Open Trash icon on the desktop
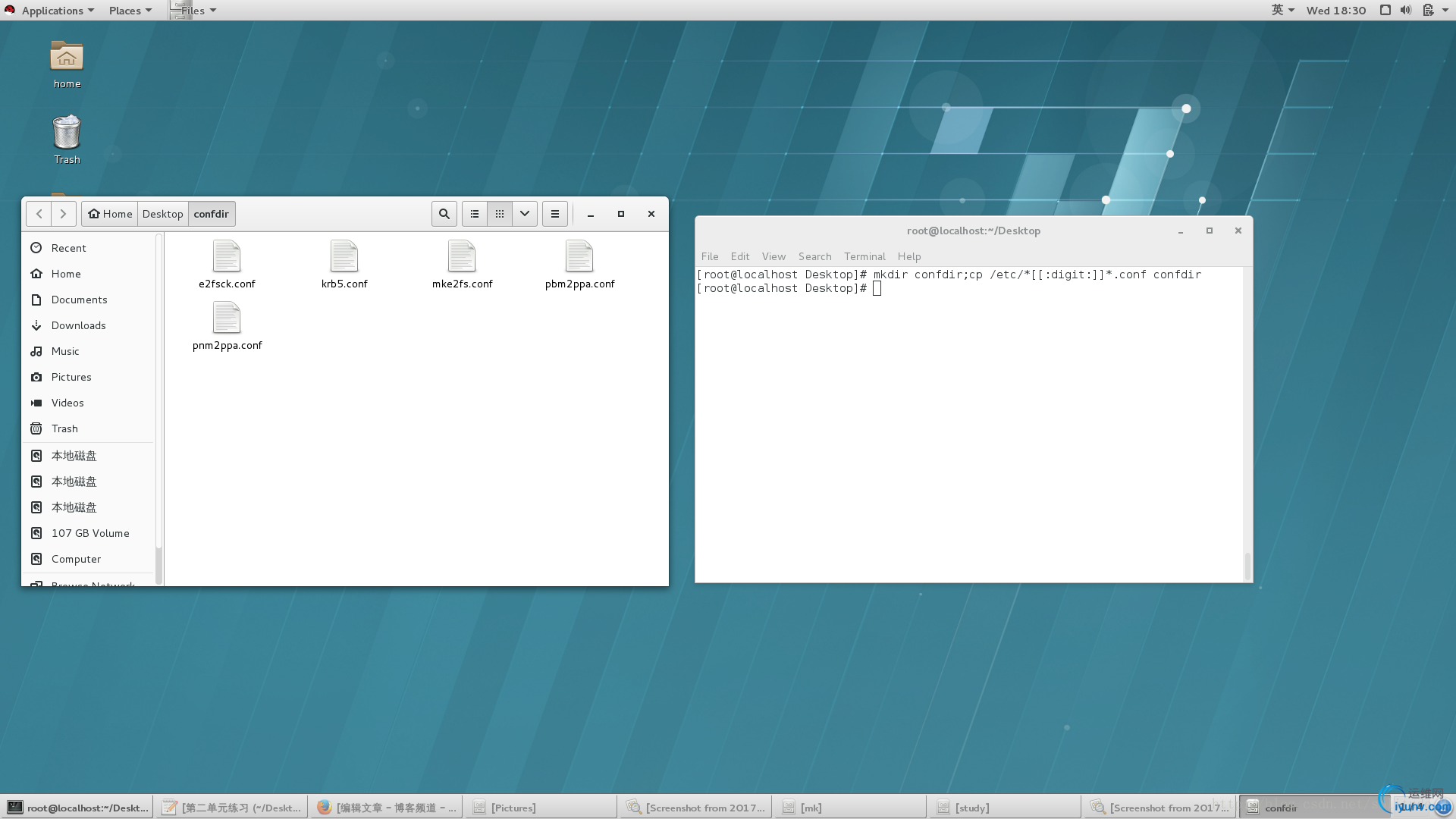The image size is (1456, 819). click(67, 133)
